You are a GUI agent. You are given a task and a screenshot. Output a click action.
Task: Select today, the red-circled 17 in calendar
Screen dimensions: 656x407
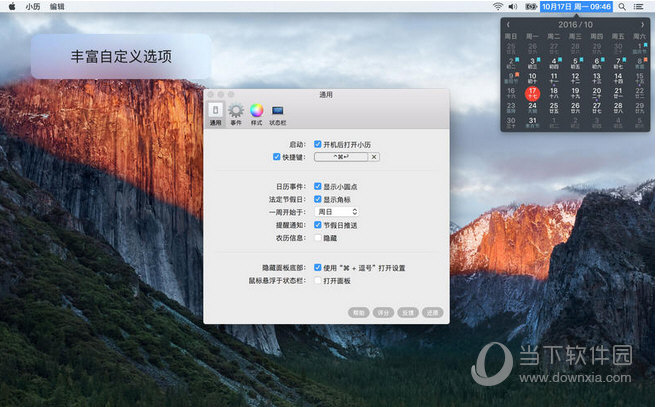pyautogui.click(x=532, y=93)
